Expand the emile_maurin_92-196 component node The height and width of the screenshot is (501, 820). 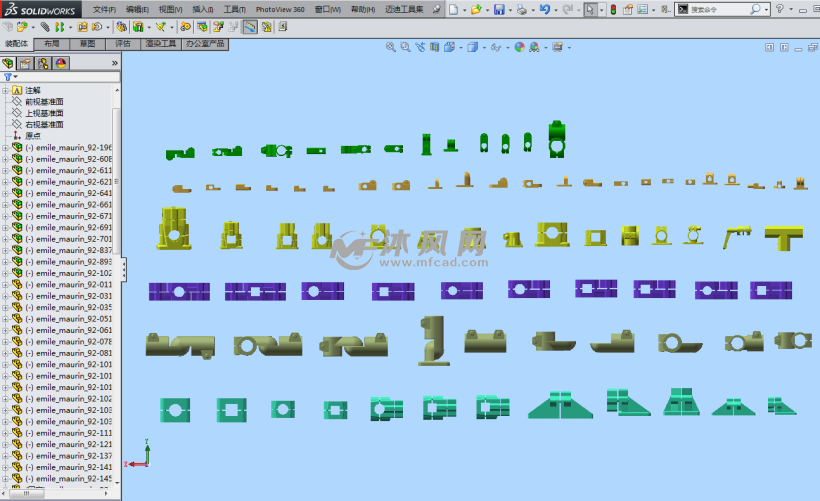(x=5, y=147)
